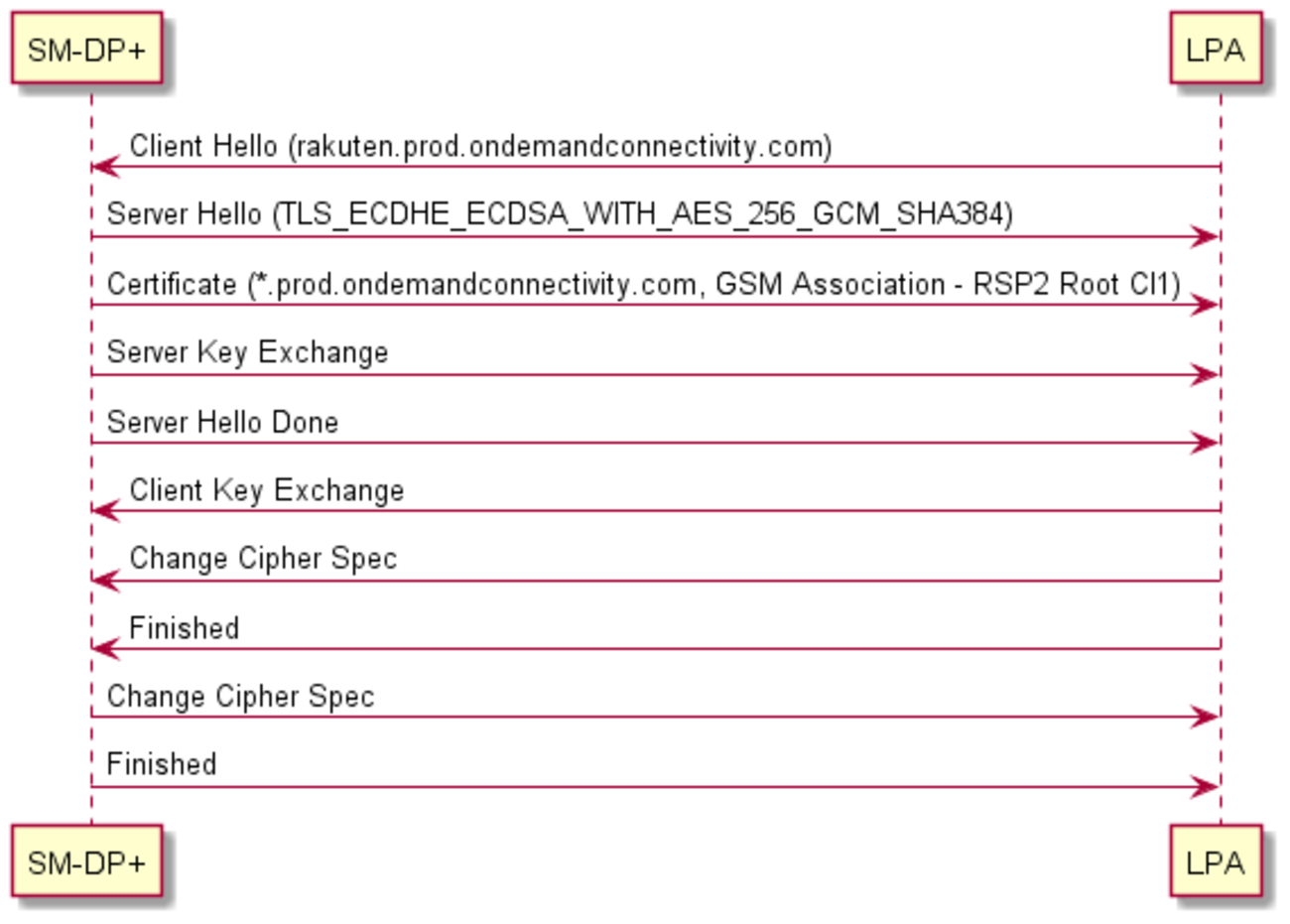
Task: Click the Server Key Exchange arrowhead
Action: click(1206, 375)
